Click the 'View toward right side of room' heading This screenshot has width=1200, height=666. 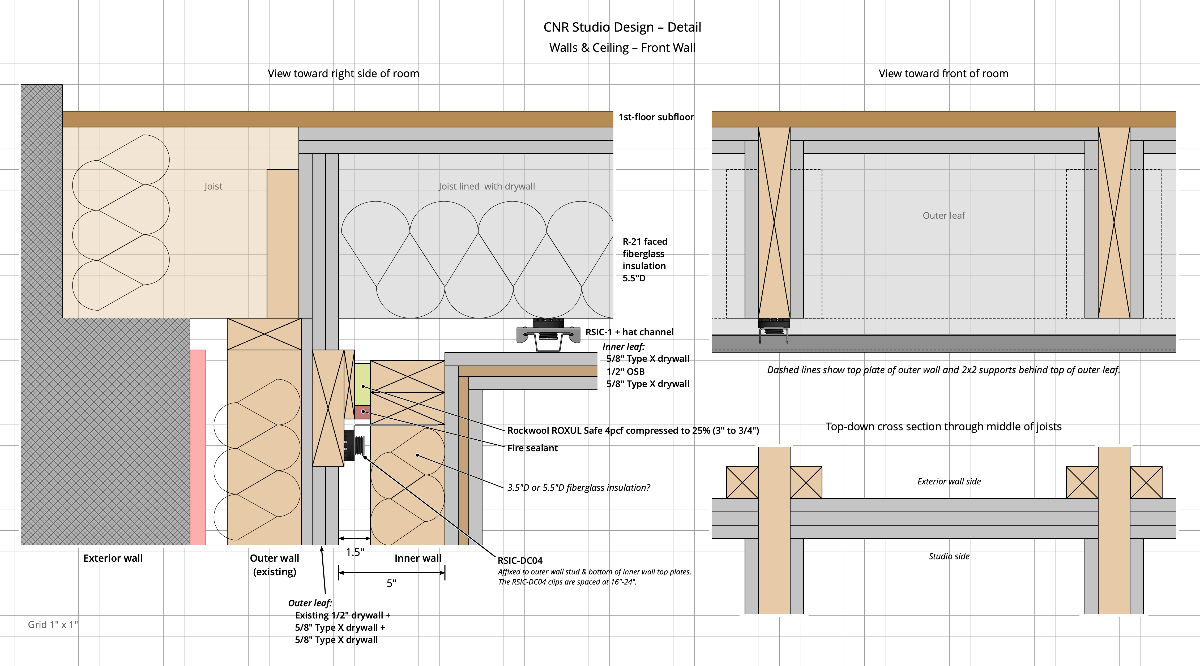(x=343, y=73)
